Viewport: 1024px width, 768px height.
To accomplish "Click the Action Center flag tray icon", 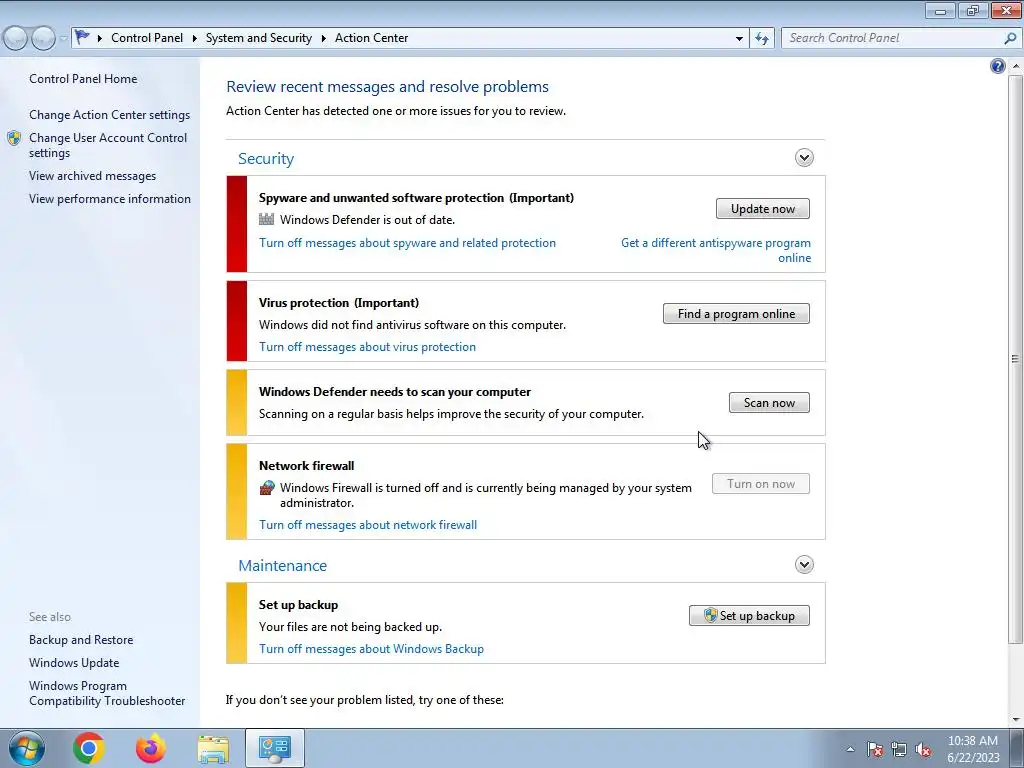I will pyautogui.click(x=875, y=750).
